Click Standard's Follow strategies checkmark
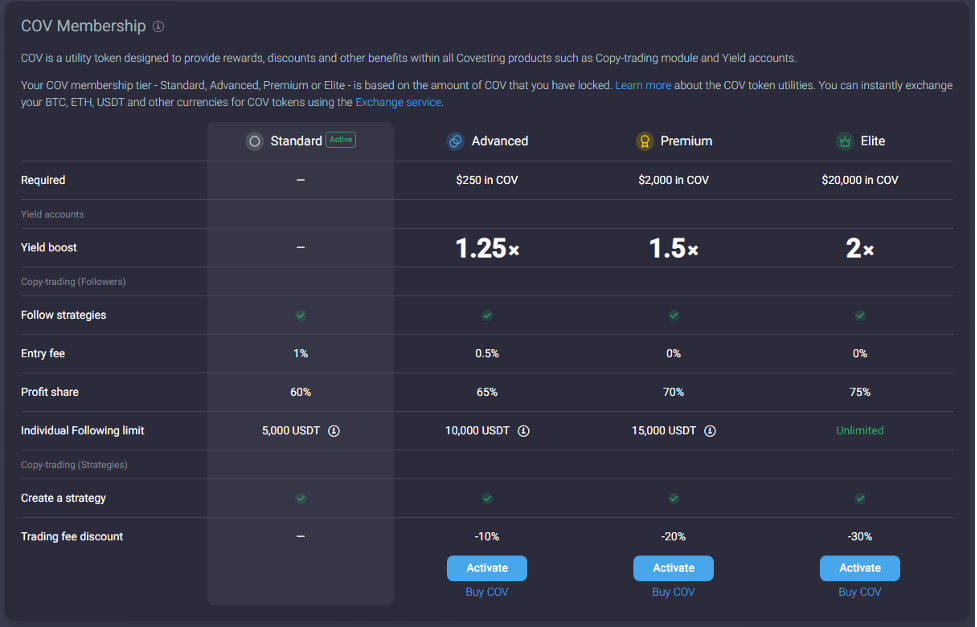The image size is (977, 627). pos(300,315)
